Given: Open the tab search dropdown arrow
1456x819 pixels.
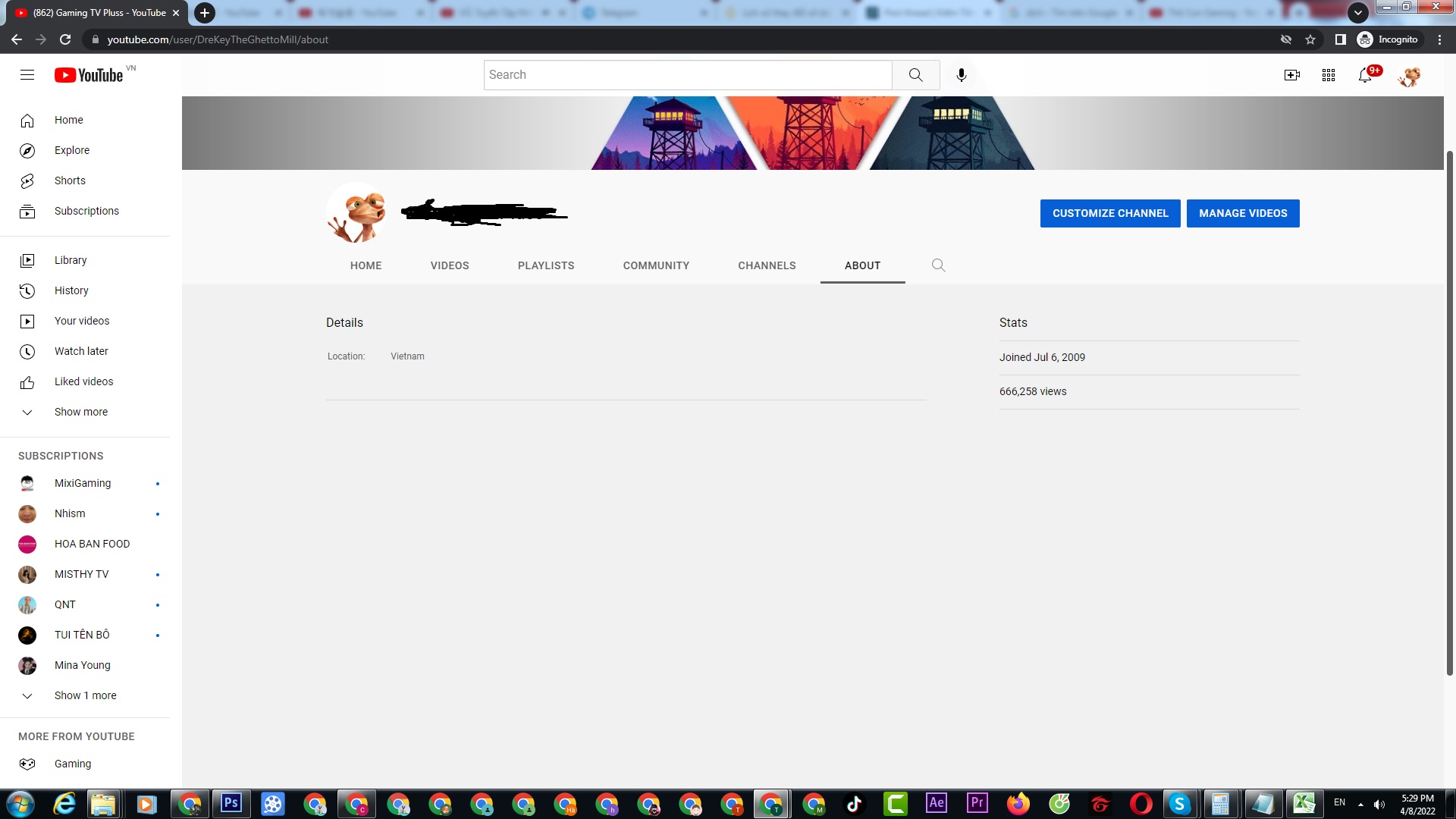Looking at the screenshot, I should click(x=1357, y=13).
